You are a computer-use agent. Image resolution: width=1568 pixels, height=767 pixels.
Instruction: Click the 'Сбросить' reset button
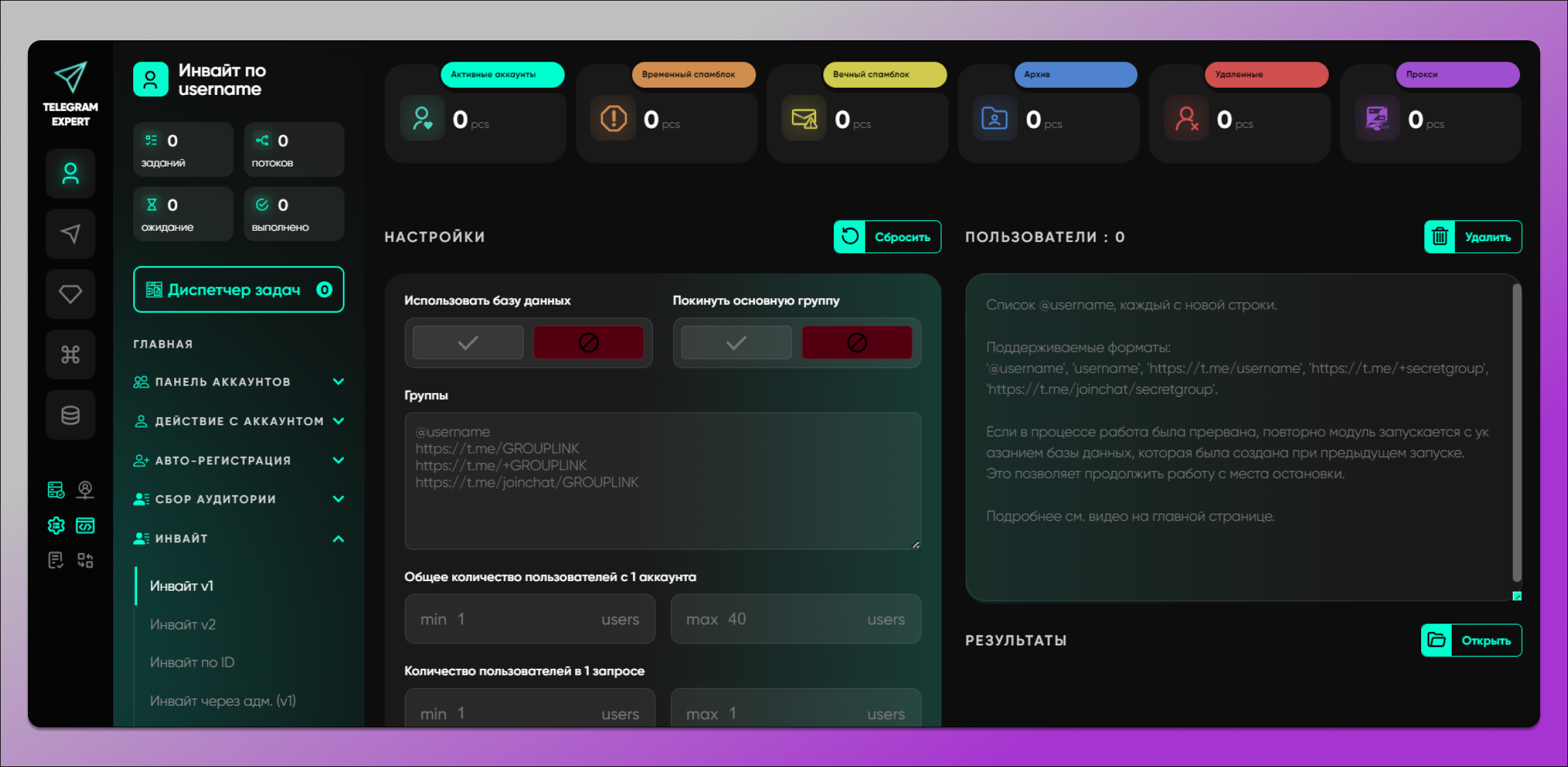(x=887, y=237)
